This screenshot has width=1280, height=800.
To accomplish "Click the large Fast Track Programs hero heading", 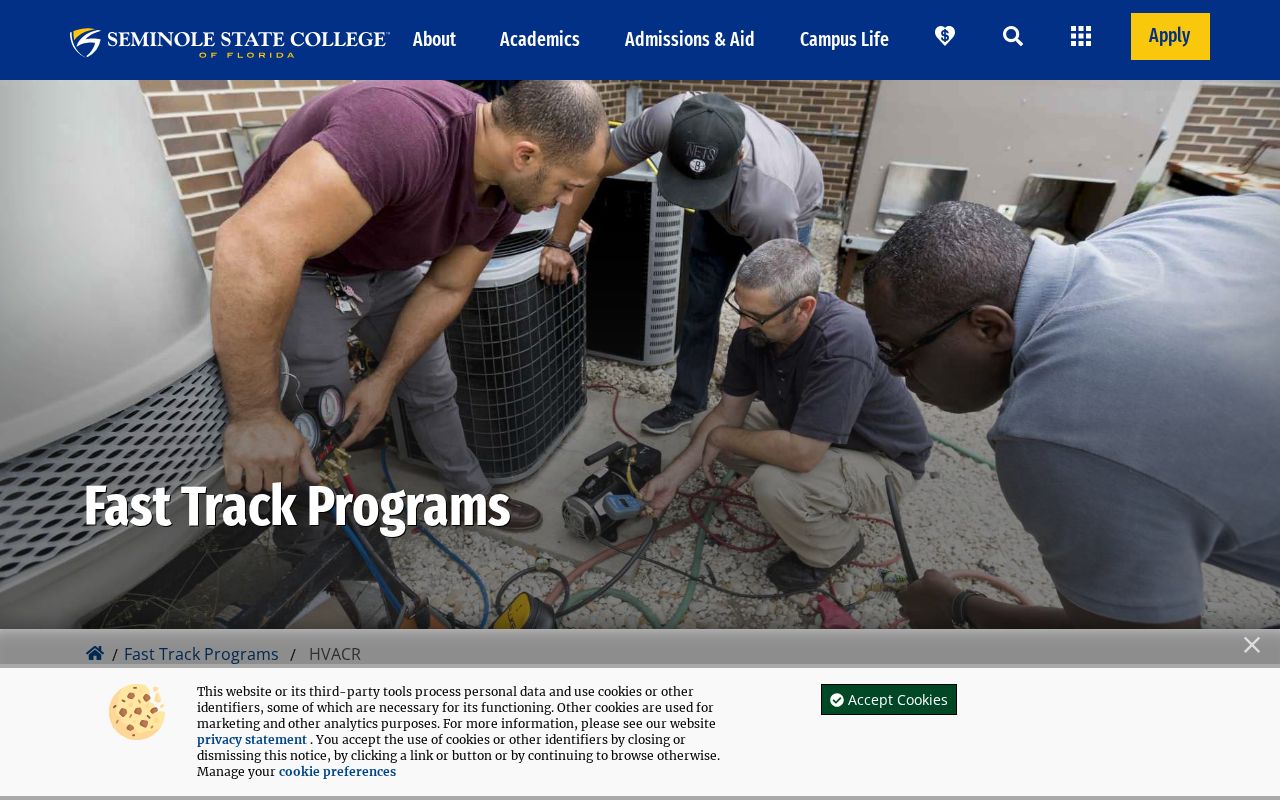I will 297,506.
